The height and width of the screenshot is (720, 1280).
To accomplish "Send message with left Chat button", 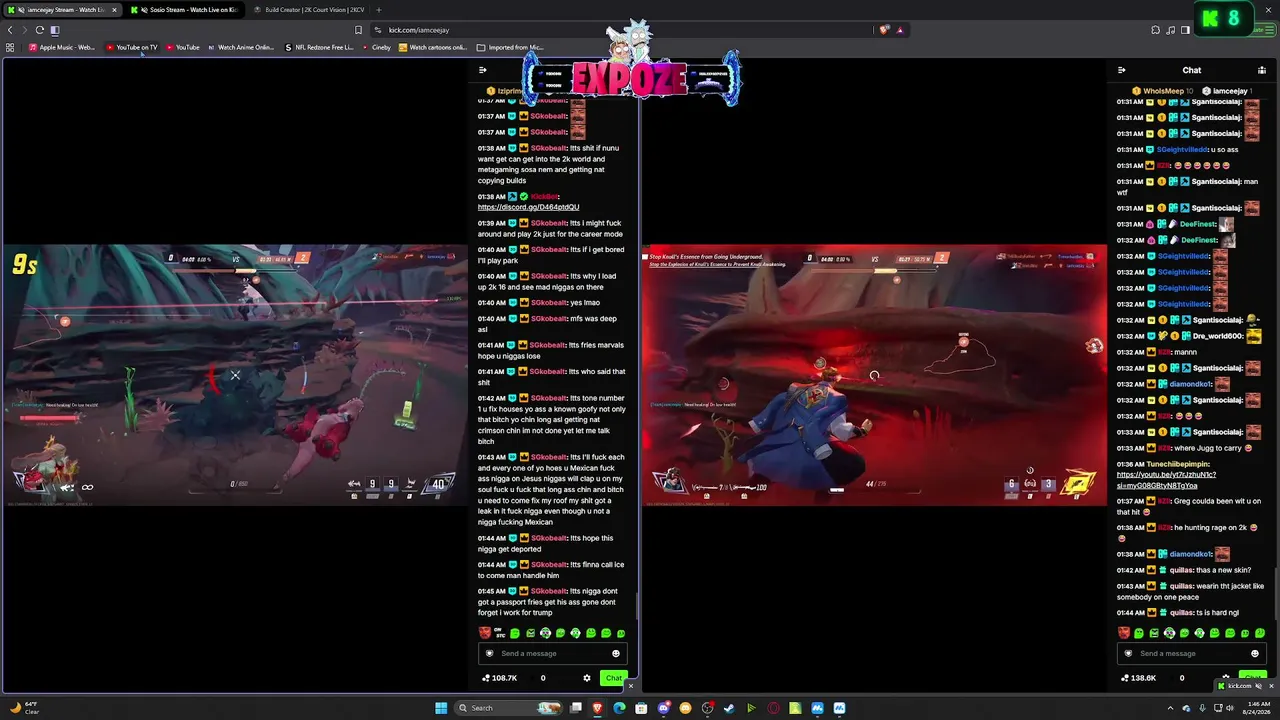I will click(x=613, y=678).
